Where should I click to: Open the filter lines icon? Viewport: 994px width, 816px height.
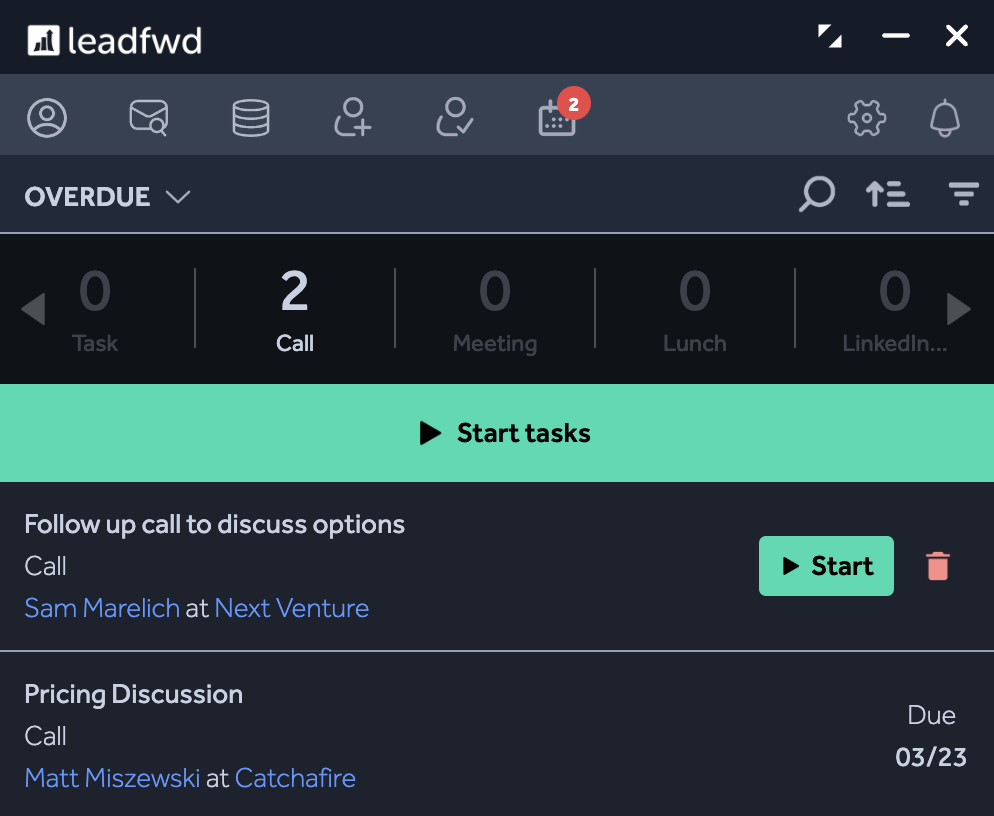[x=964, y=194]
